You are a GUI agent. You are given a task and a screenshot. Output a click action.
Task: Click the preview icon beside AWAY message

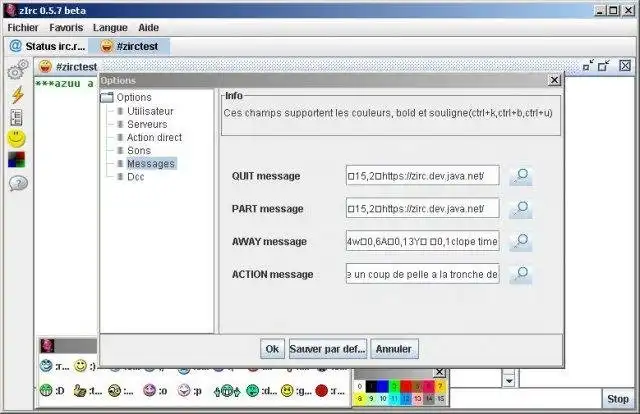click(521, 242)
